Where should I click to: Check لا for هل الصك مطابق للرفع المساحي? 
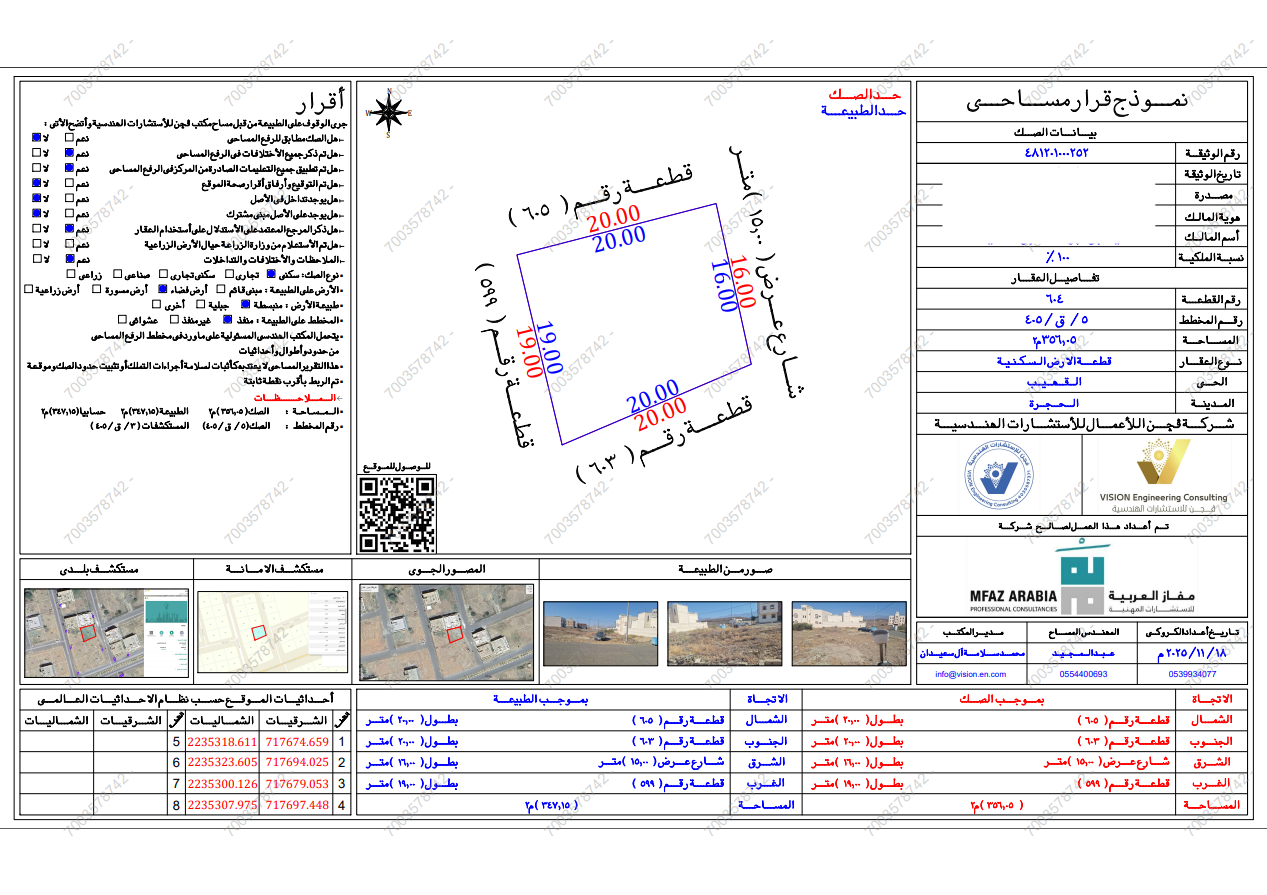click(x=36, y=138)
